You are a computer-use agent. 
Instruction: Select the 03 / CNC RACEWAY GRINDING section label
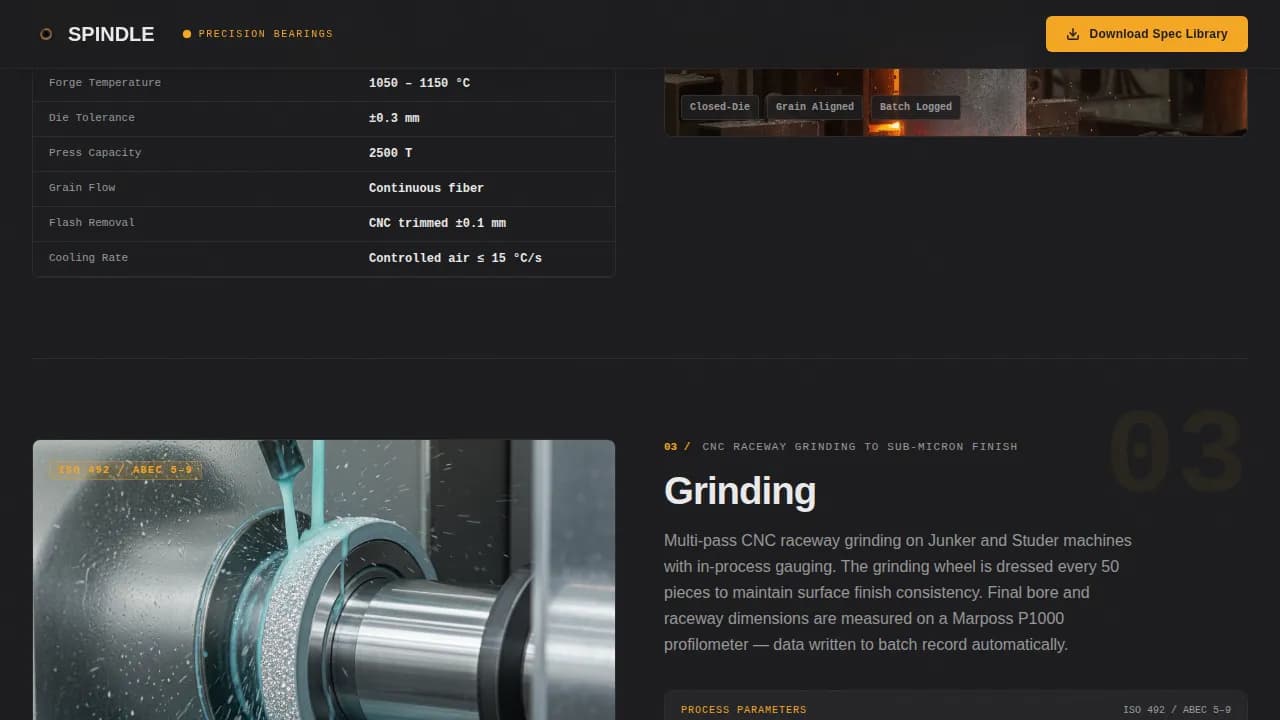pos(840,447)
